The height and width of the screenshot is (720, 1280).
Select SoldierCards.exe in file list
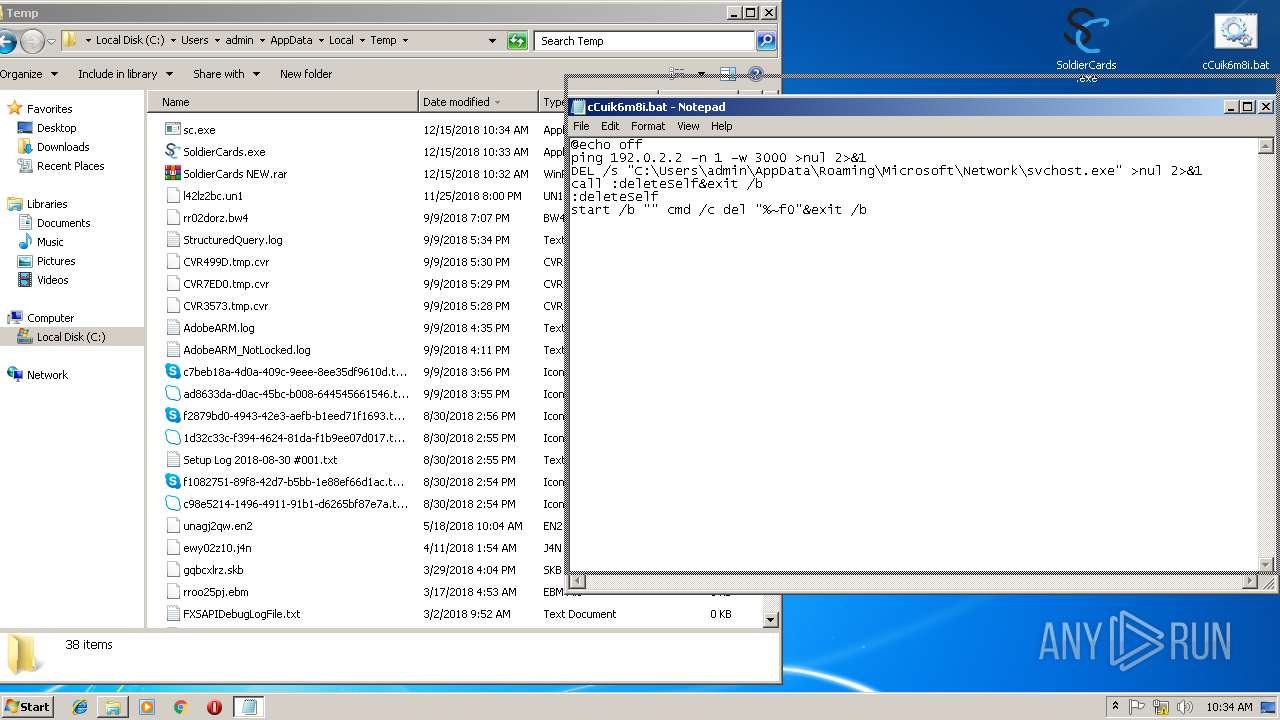224,152
